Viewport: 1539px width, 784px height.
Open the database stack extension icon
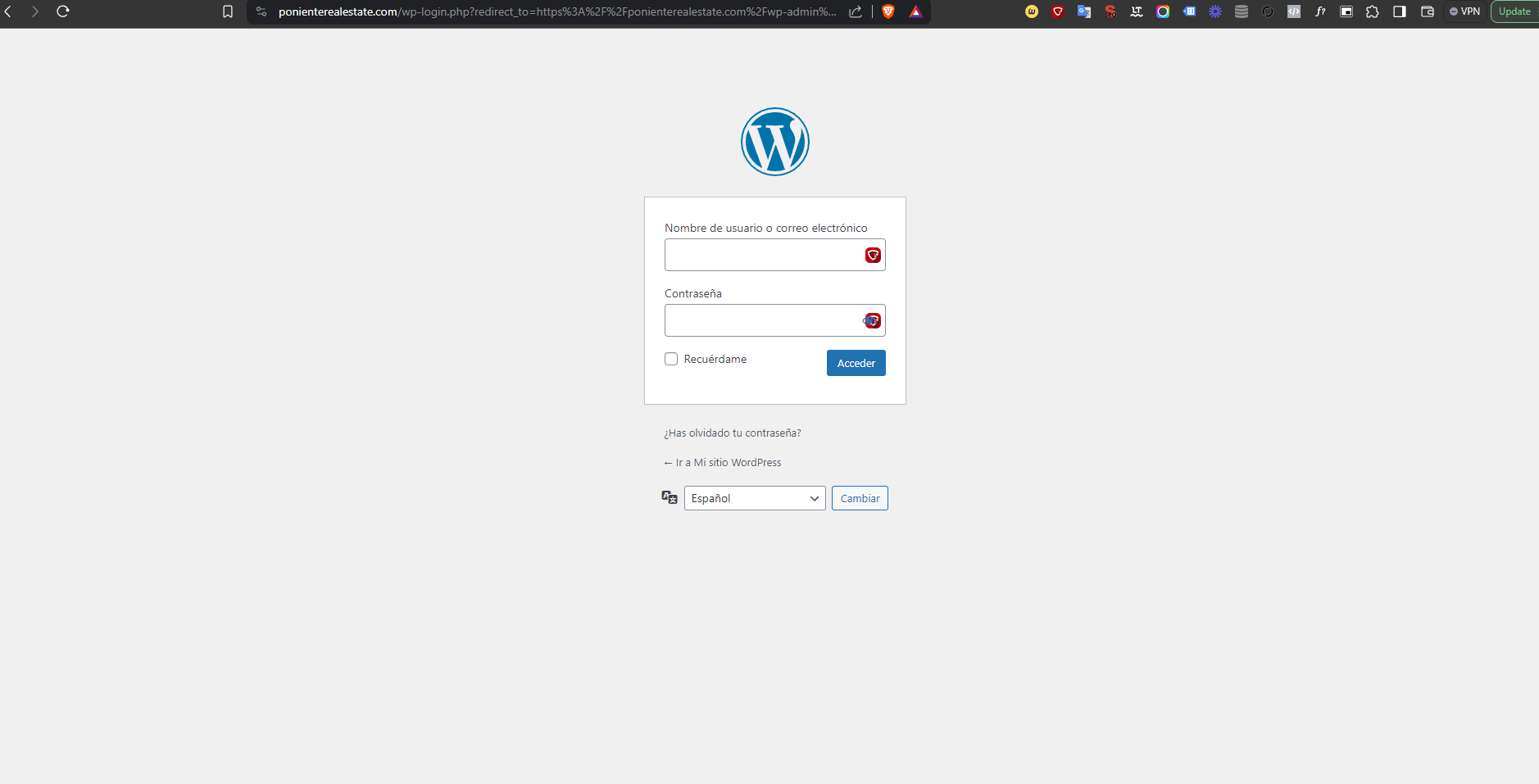tap(1242, 11)
